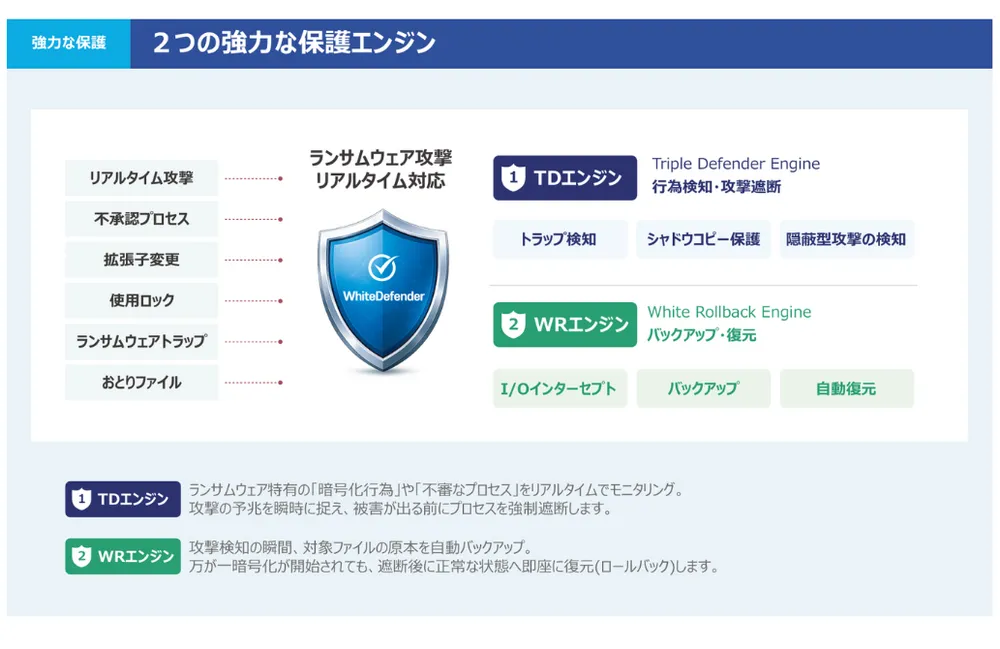The width and height of the screenshot is (1000, 649).
Task: Click the WhiteDefender shield logo
Action: click(x=383, y=291)
